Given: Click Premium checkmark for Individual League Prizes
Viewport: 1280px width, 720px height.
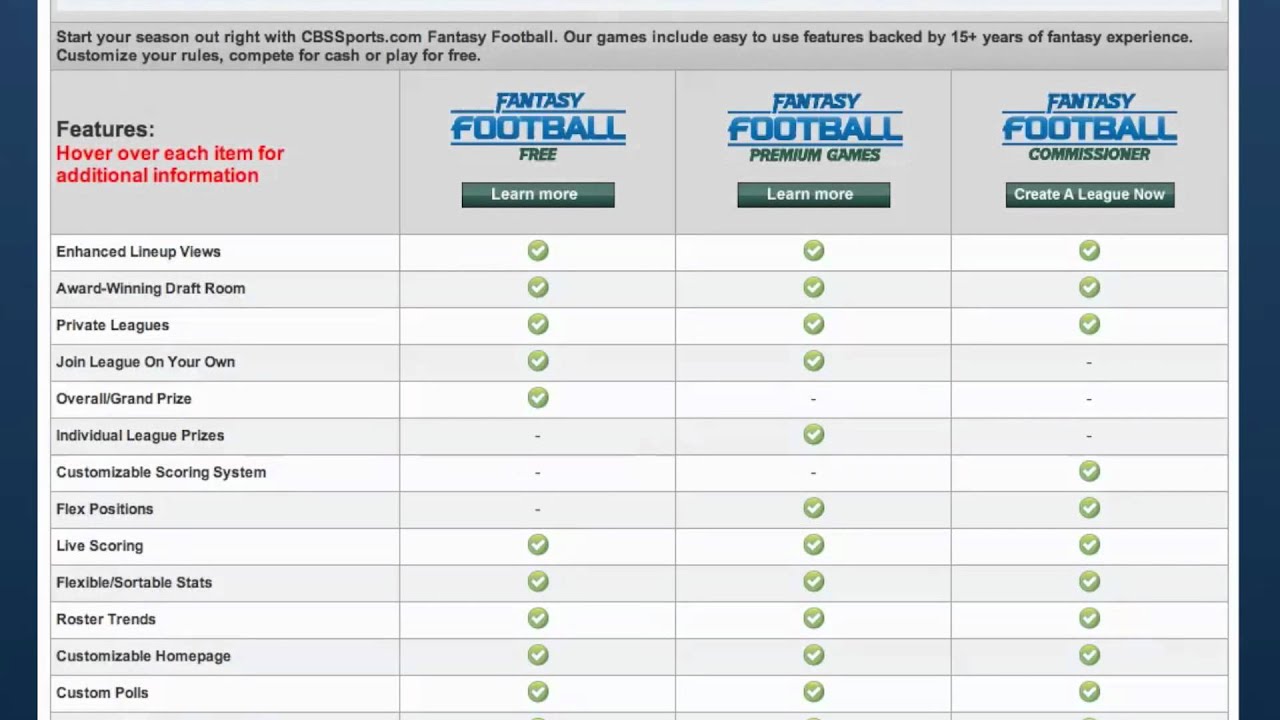Looking at the screenshot, I should pyautogui.click(x=814, y=435).
